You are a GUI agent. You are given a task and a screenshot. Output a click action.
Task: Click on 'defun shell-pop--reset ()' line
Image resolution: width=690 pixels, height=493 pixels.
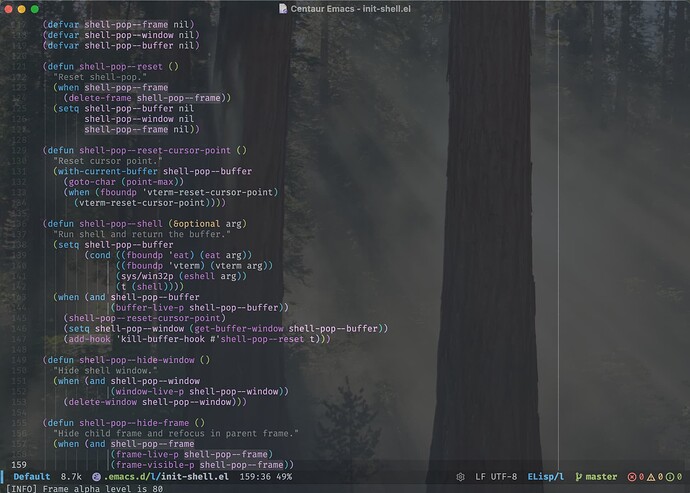(x=111, y=66)
